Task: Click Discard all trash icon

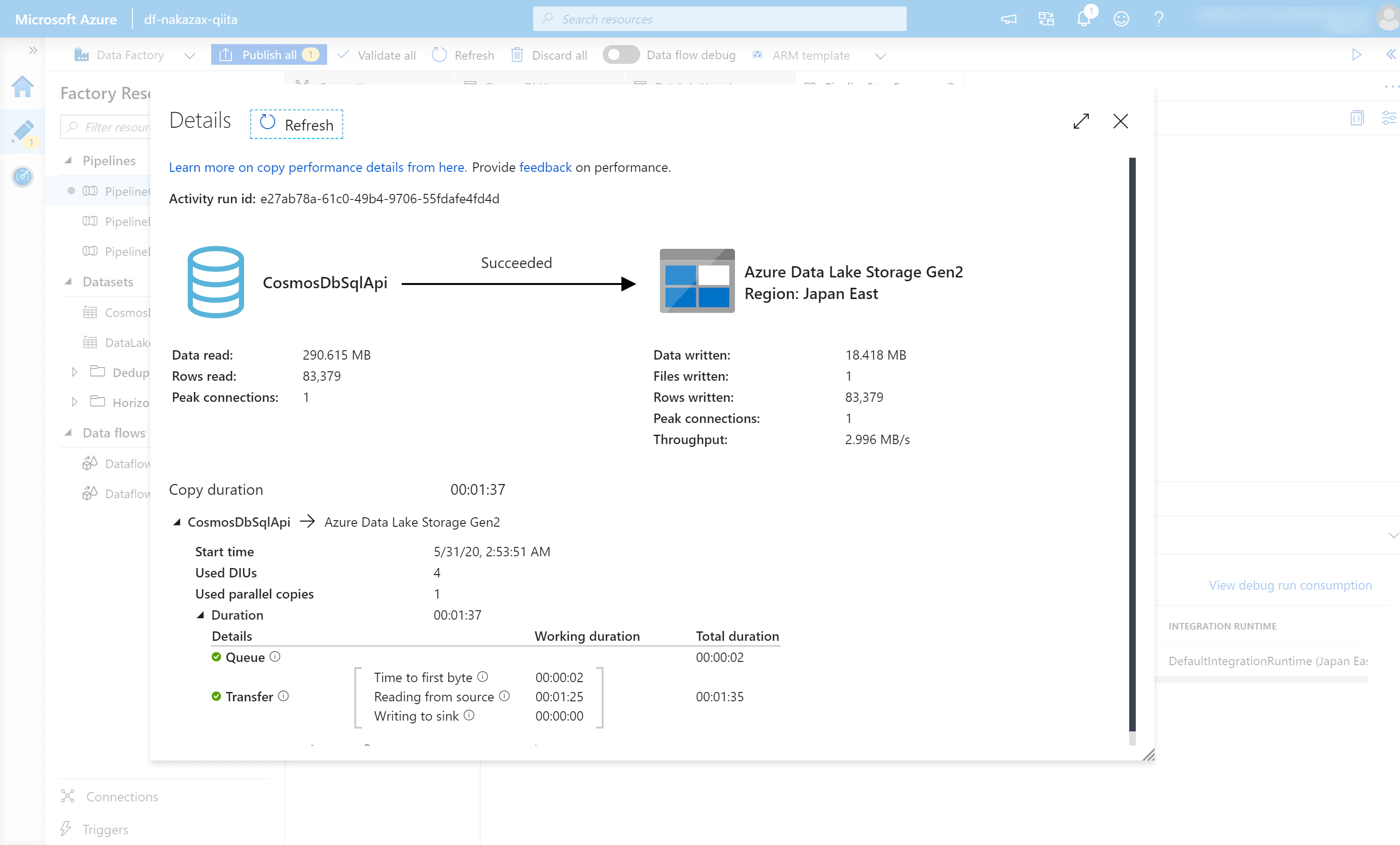Action: [x=517, y=55]
